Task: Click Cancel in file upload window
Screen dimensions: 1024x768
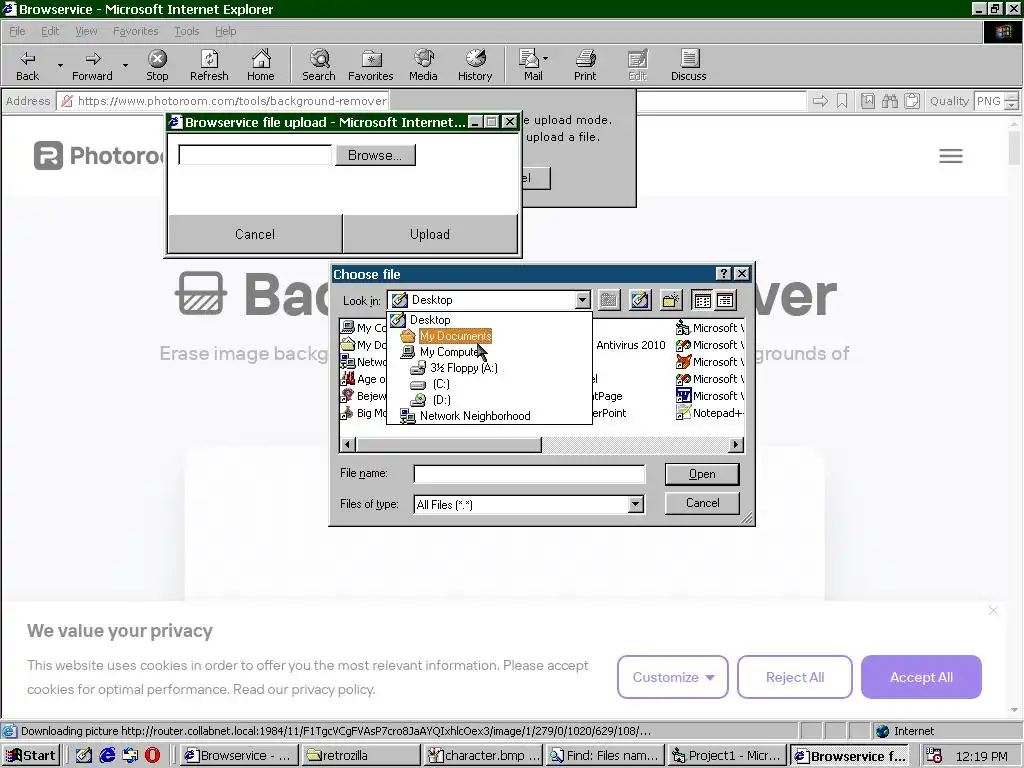Action: (x=255, y=234)
